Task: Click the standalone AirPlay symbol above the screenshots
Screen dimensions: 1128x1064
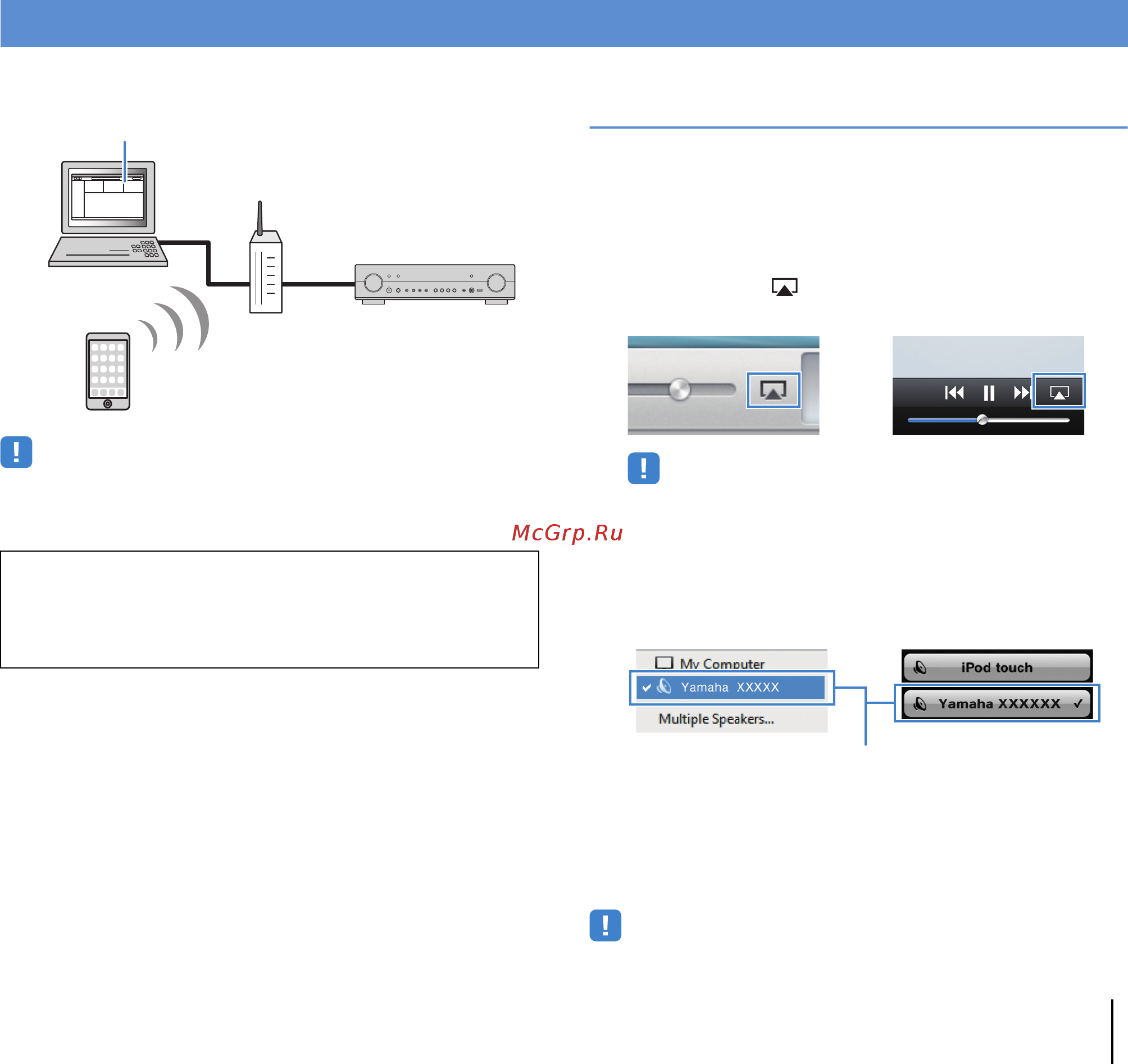Action: tap(784, 287)
